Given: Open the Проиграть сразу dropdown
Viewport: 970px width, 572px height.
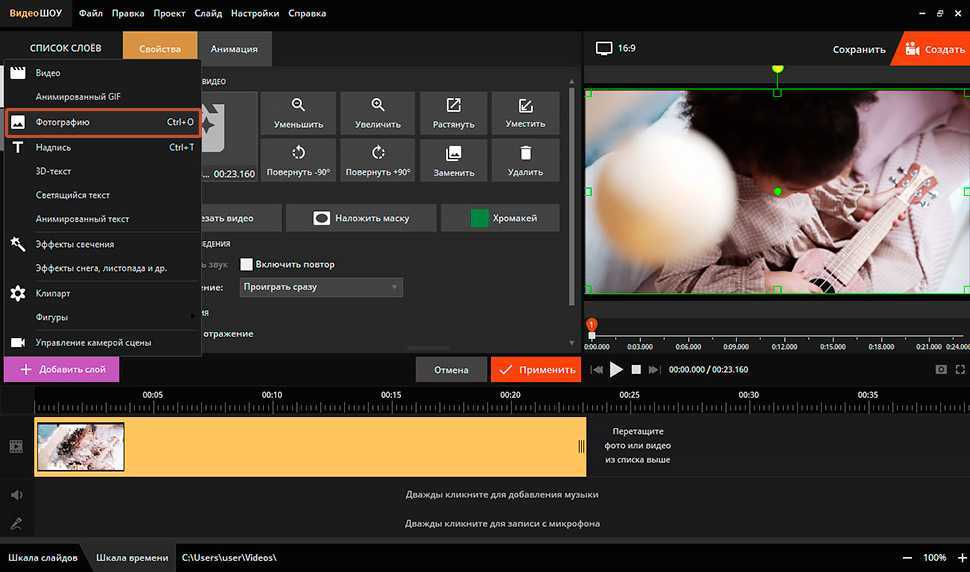Looking at the screenshot, I should [x=321, y=287].
